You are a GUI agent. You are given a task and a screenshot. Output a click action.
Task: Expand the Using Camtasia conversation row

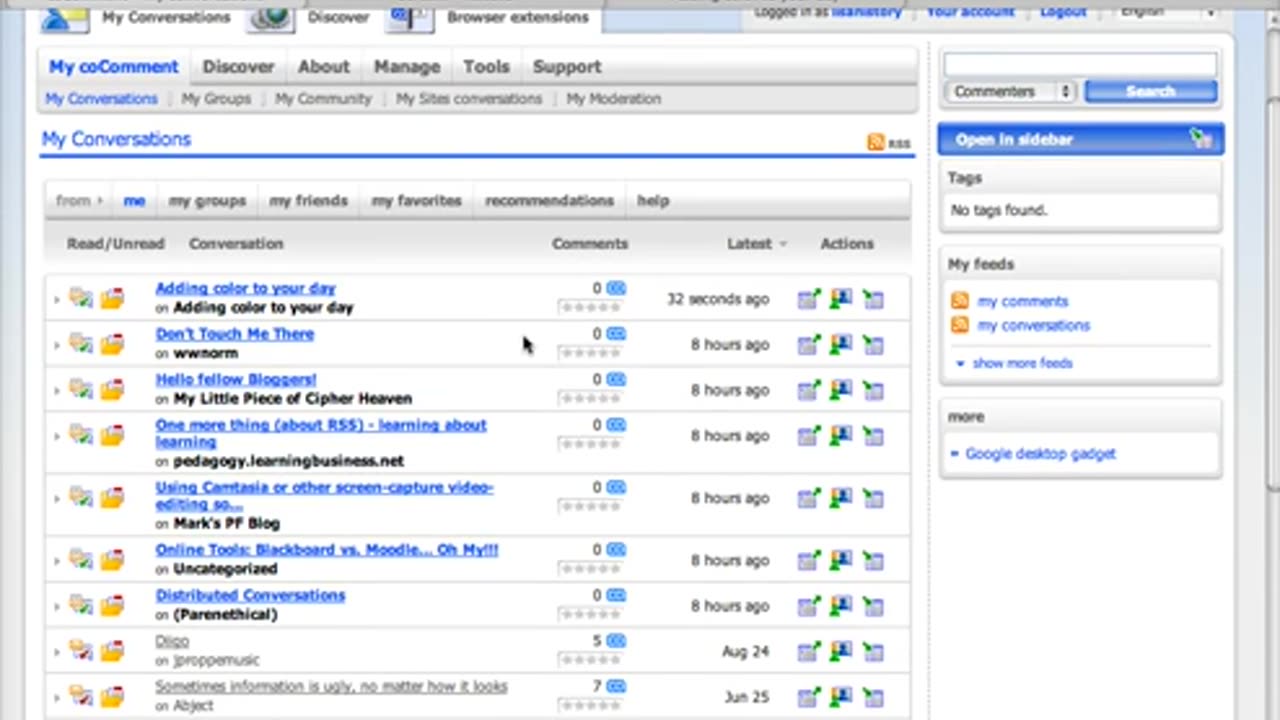pyautogui.click(x=56, y=498)
